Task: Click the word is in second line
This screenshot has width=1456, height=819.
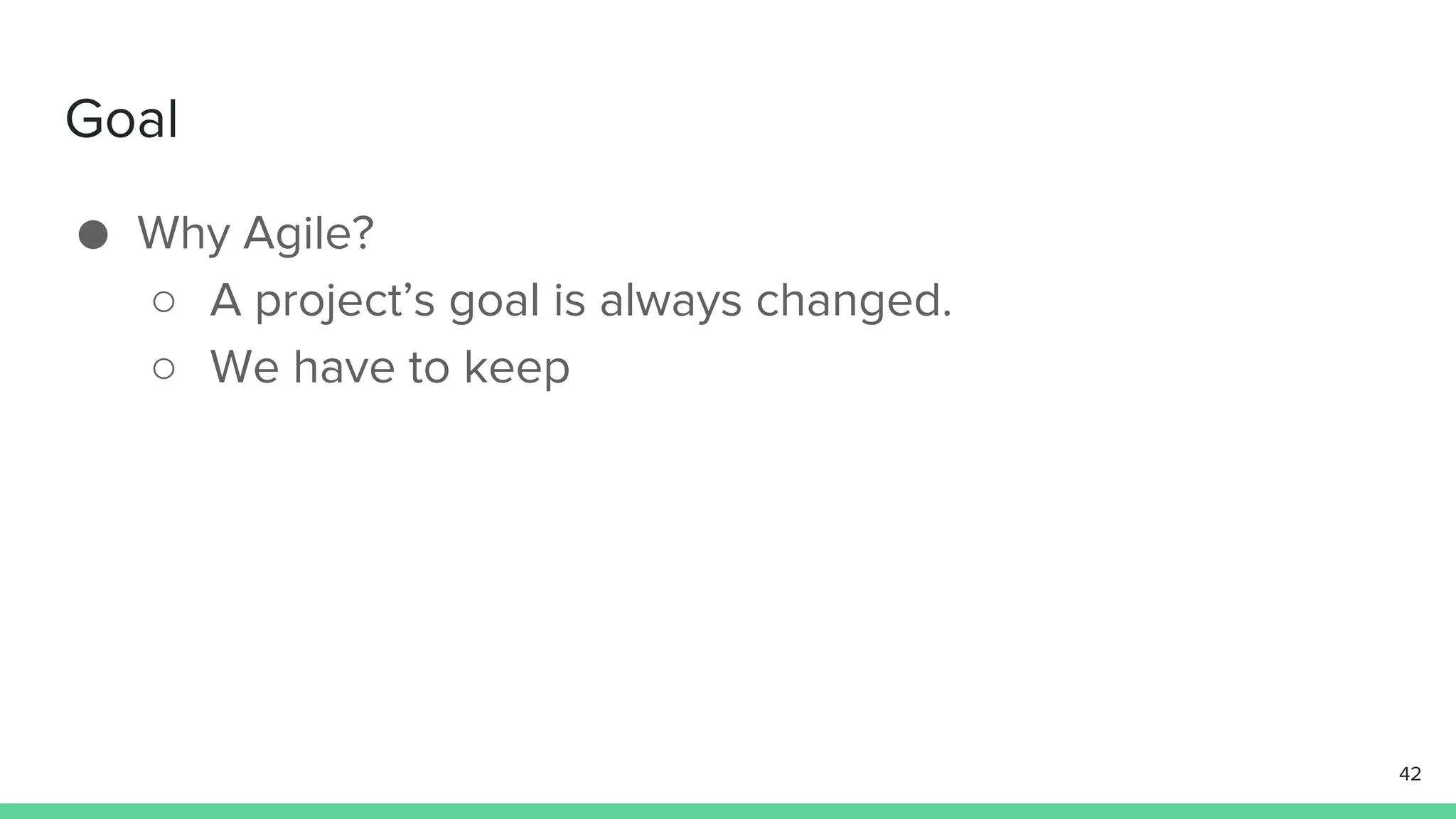Action: point(569,301)
